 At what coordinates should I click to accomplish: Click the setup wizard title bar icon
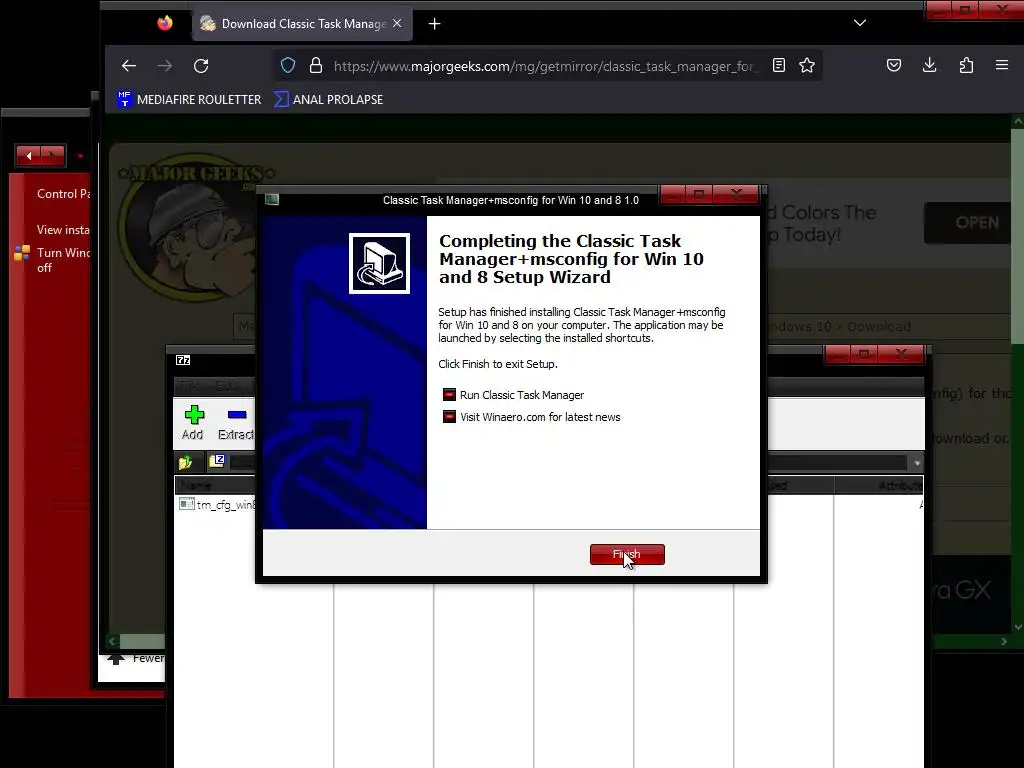coord(272,199)
